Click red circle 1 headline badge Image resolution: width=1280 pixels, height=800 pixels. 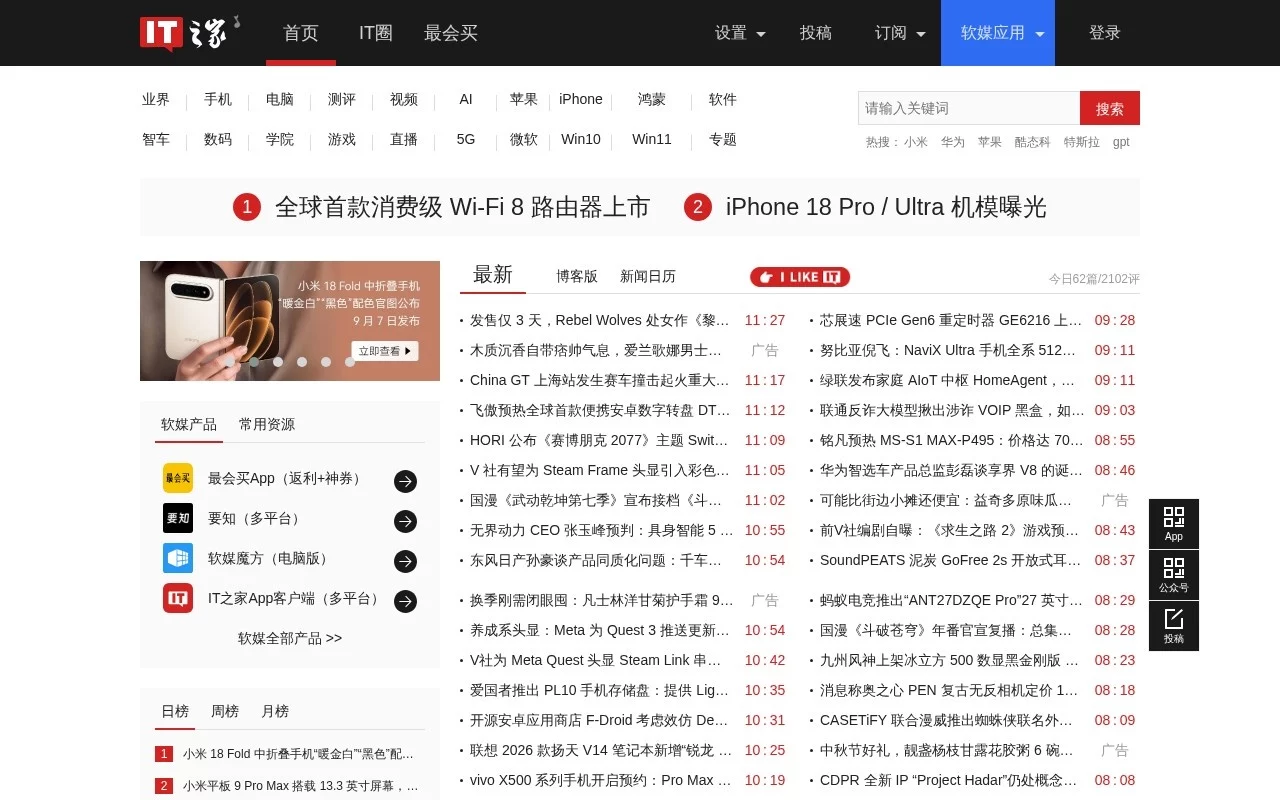click(247, 207)
